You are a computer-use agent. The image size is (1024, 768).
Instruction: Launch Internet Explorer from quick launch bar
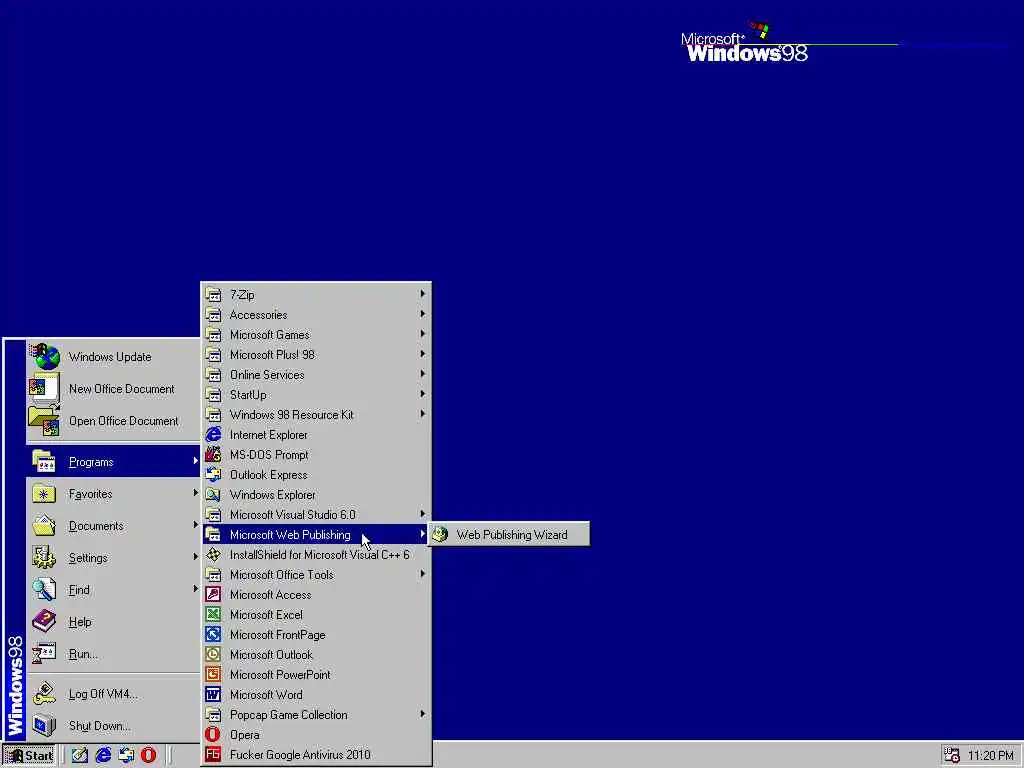click(x=103, y=756)
